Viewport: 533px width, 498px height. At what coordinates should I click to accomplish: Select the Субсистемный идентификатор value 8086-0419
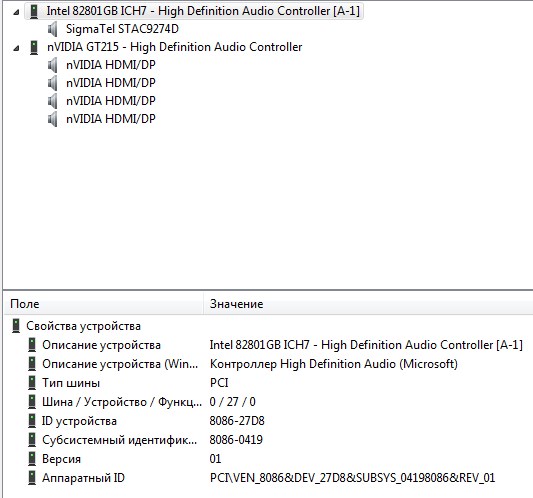236,440
